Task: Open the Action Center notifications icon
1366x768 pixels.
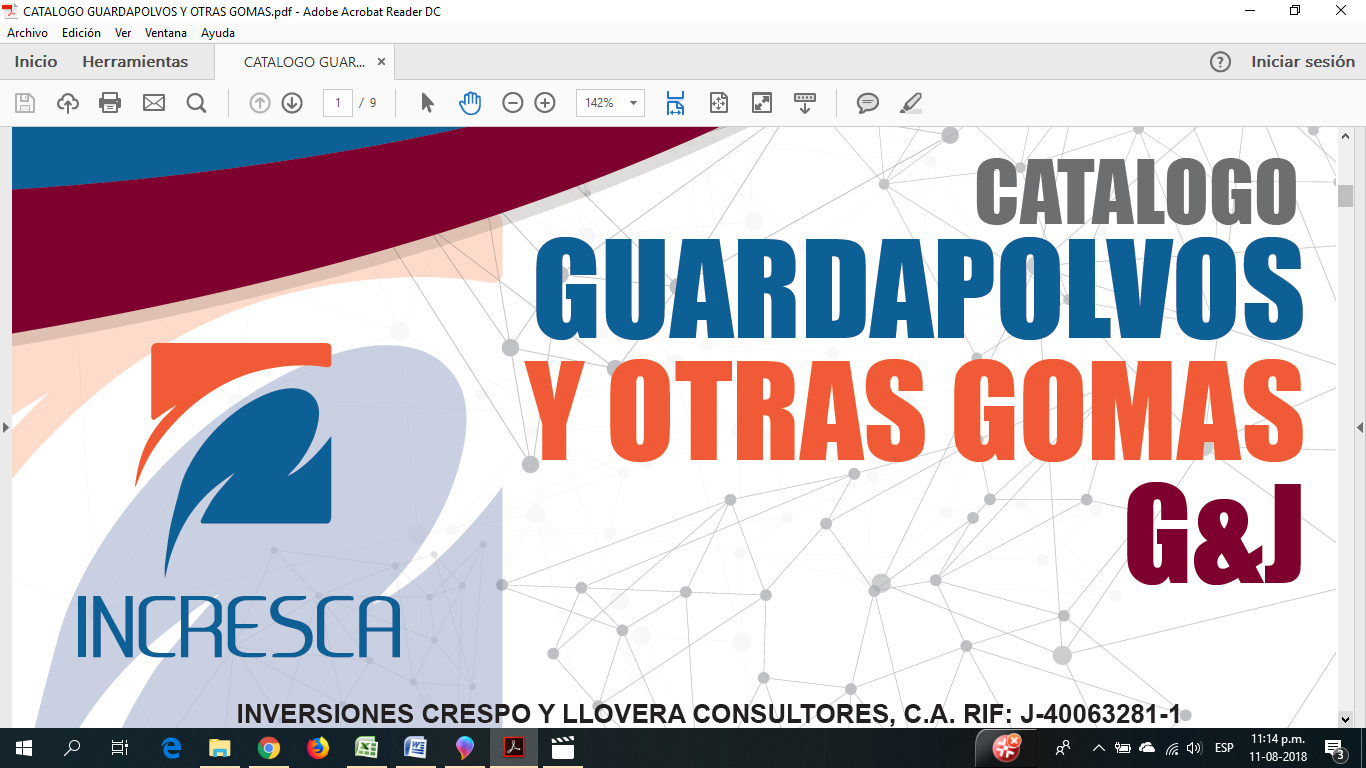Action: tap(1334, 748)
